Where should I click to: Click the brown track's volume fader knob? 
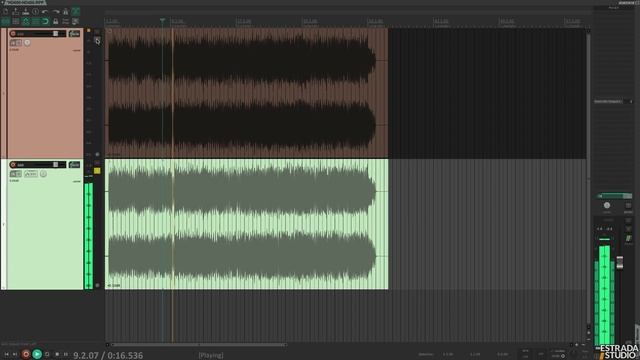click(x=56, y=33)
